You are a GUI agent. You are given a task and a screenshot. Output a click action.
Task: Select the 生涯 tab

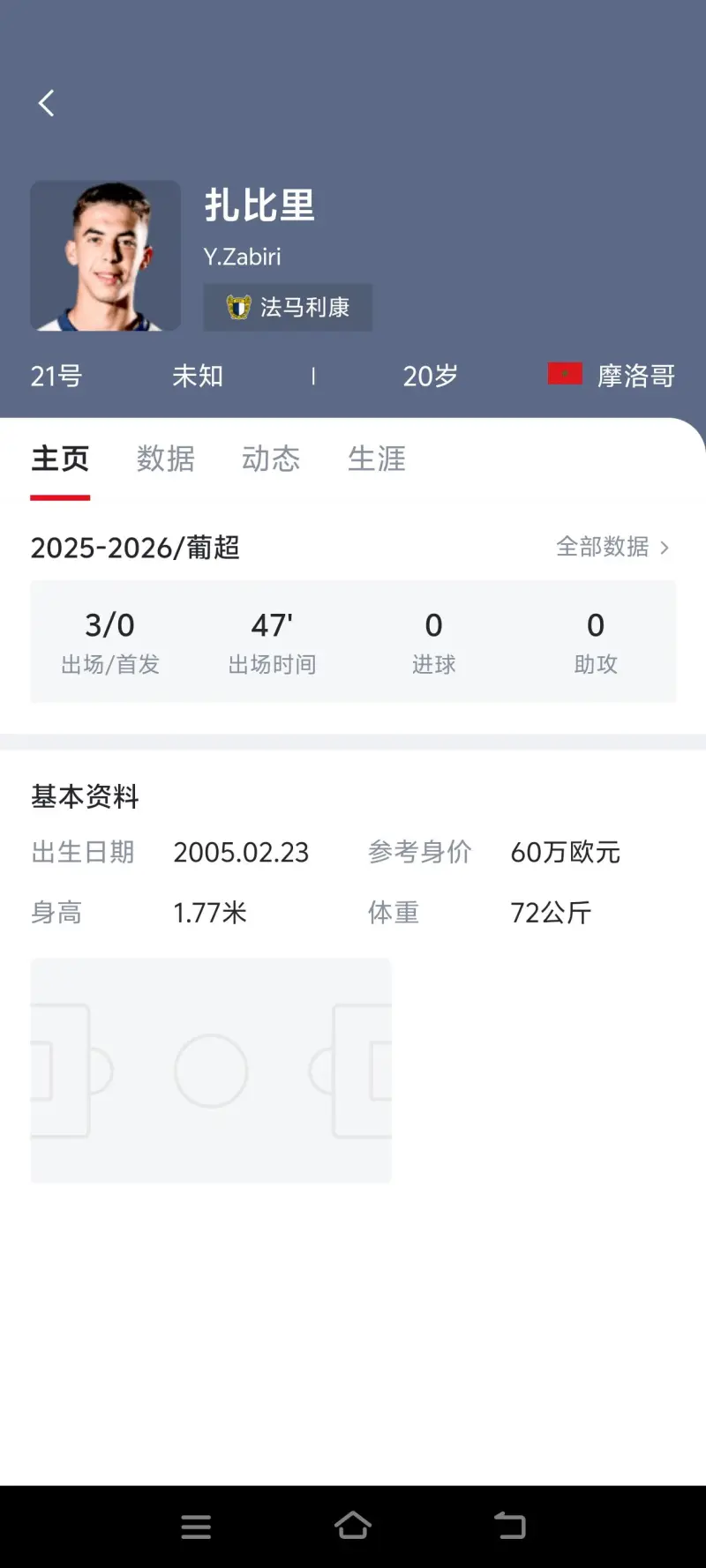[x=377, y=459]
